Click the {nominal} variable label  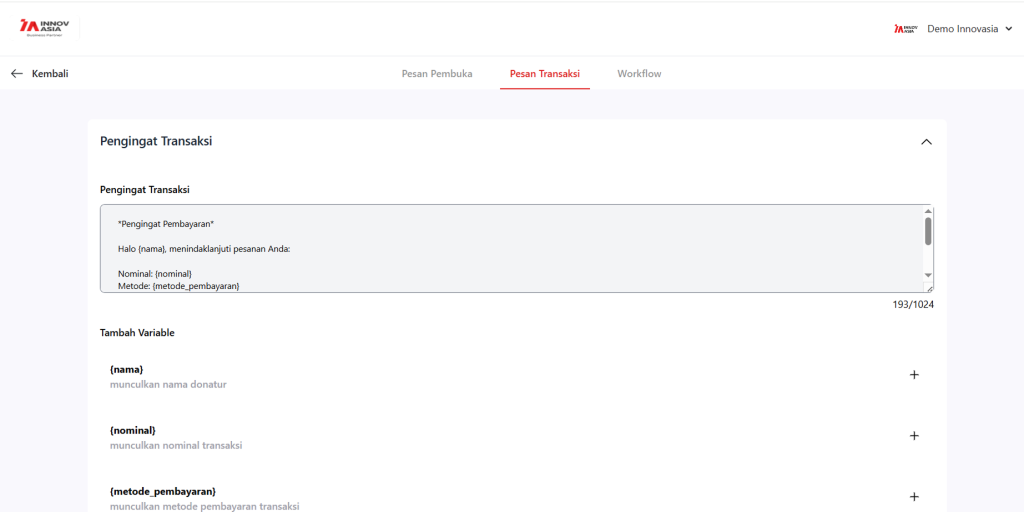point(133,430)
